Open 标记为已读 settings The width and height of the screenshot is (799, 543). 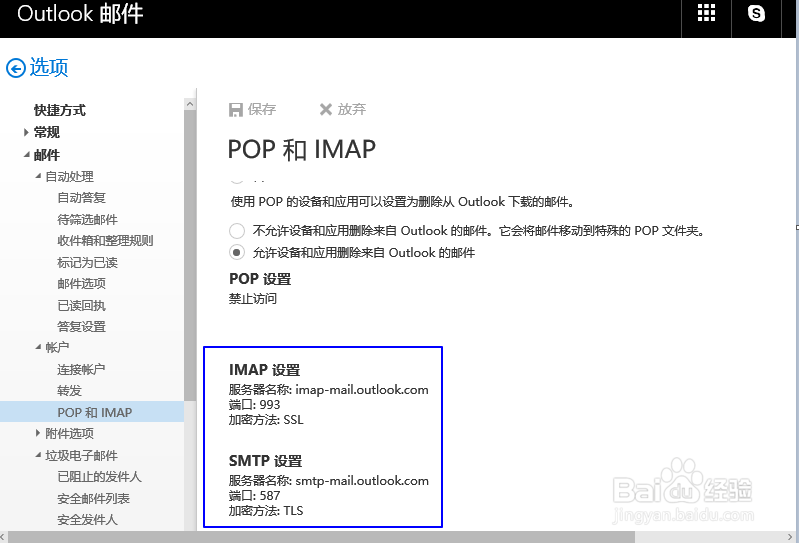click(x=87, y=263)
